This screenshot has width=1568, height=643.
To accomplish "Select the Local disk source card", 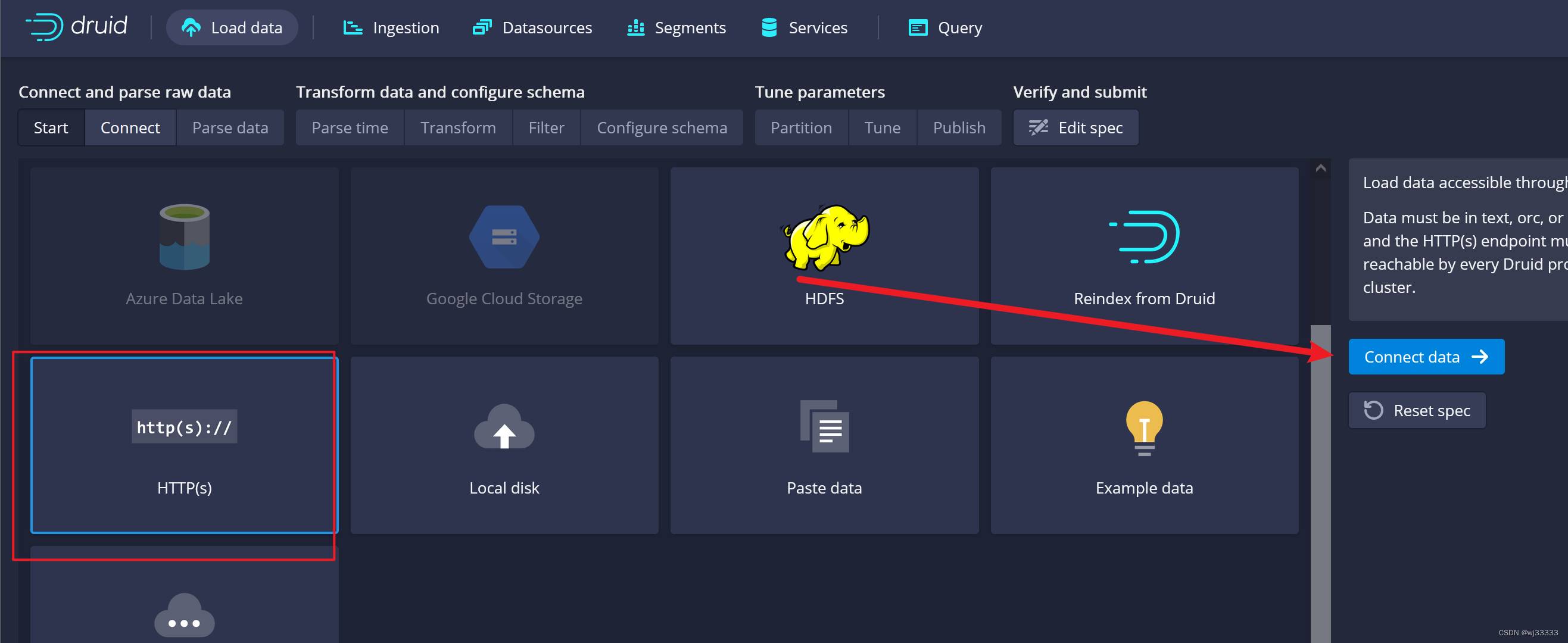I will click(504, 445).
